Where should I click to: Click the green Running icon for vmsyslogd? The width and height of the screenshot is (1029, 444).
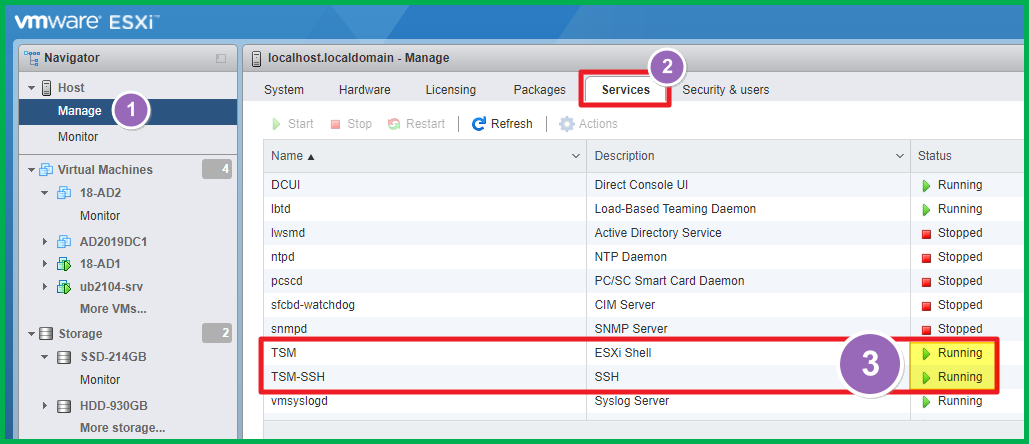(x=927, y=402)
